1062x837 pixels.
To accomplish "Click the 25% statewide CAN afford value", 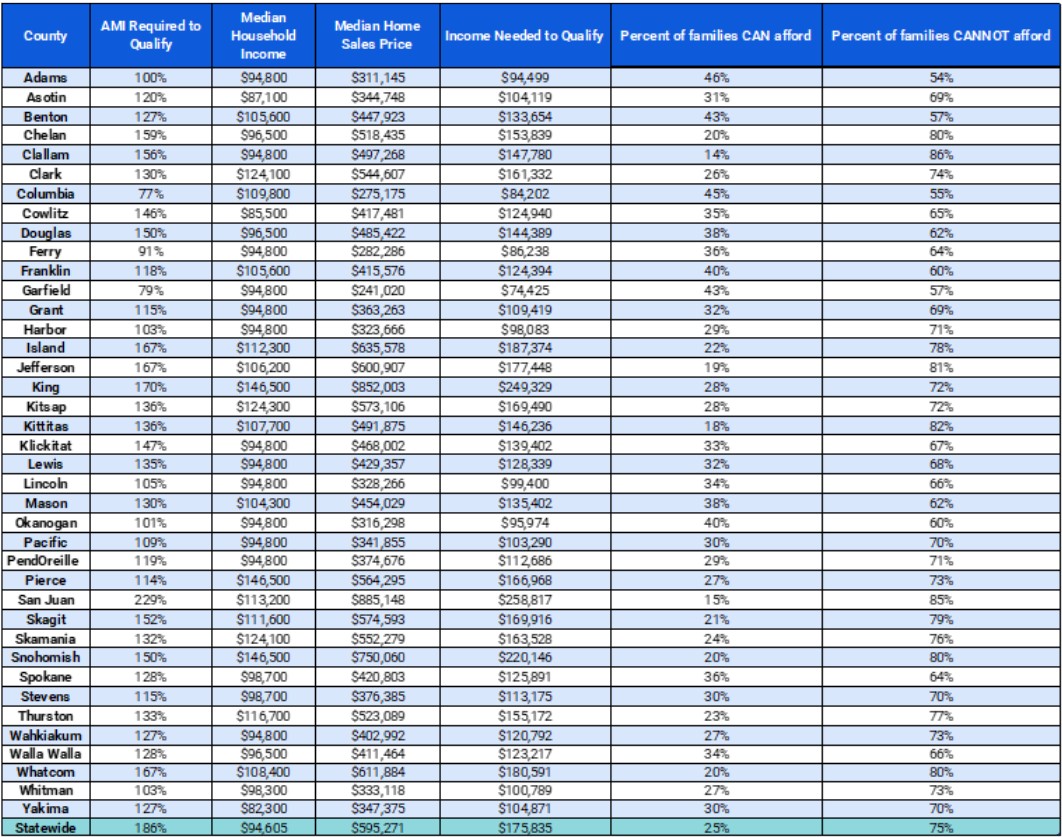I will [x=716, y=828].
